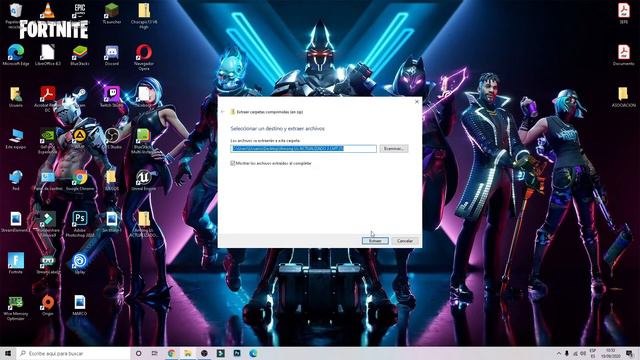
Task: Select the TLauncher Minecraft desktop icon
Action: pyautogui.click(x=111, y=13)
